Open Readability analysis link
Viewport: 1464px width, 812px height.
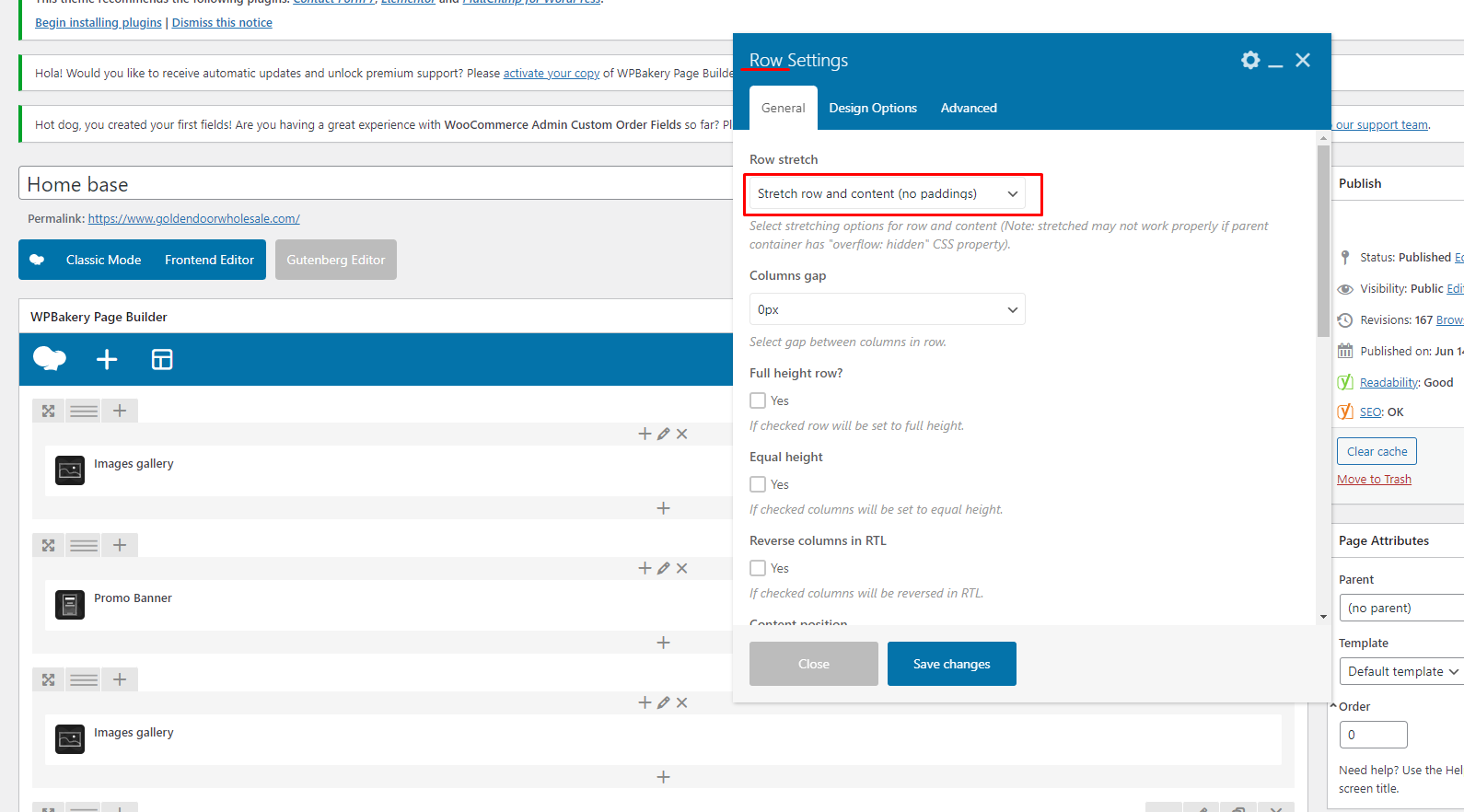point(1389,382)
